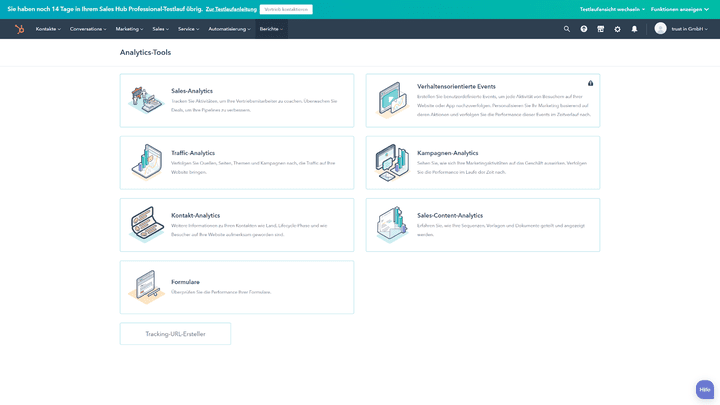
Task: Open the Berichte menu
Action: (271, 29)
